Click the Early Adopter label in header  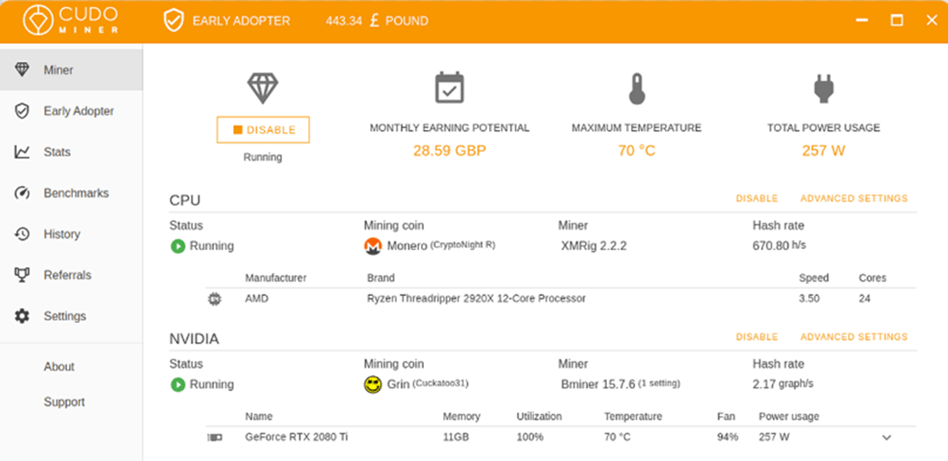pyautogui.click(x=241, y=21)
